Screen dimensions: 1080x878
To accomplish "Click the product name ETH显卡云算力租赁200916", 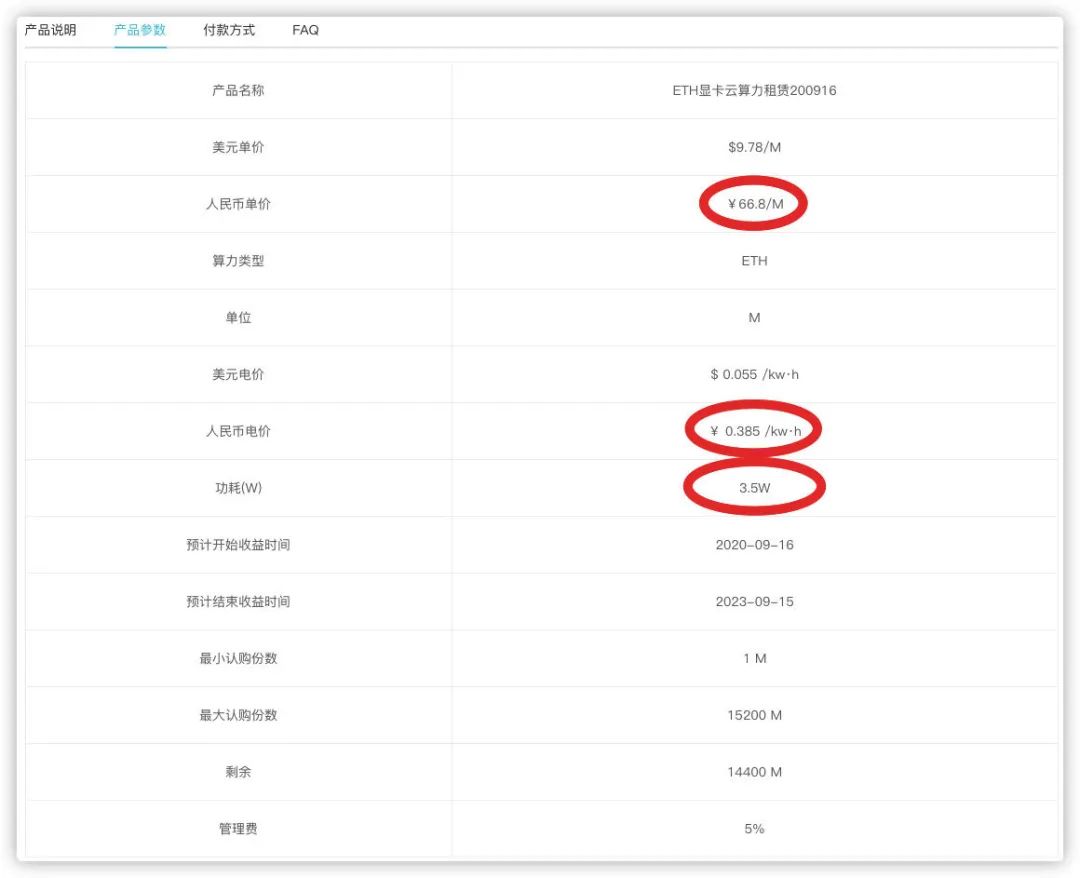I will (x=754, y=91).
